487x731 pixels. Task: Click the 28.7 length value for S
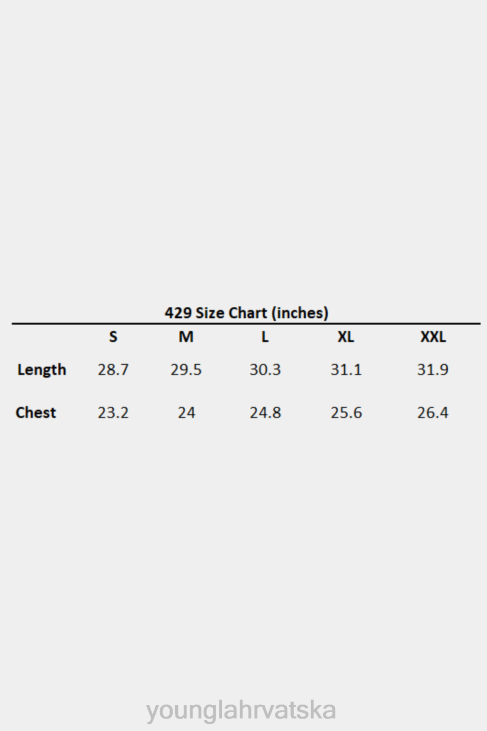[113, 370]
